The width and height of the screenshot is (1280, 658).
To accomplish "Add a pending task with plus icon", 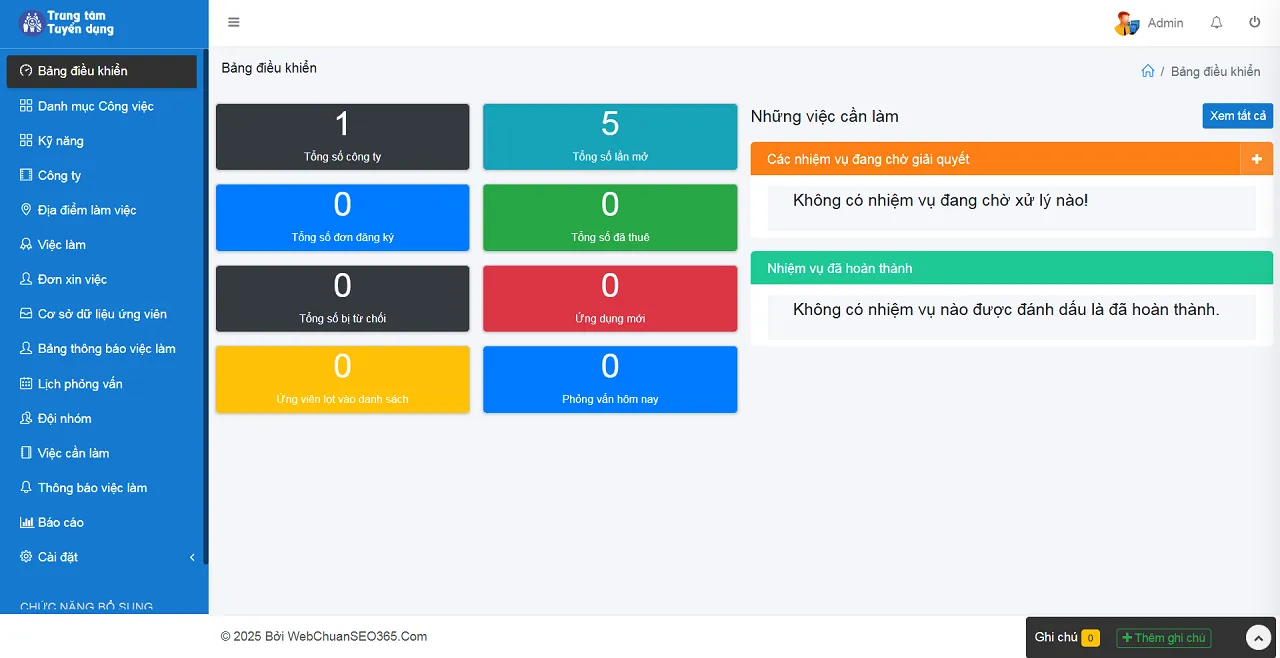I will tap(1256, 159).
